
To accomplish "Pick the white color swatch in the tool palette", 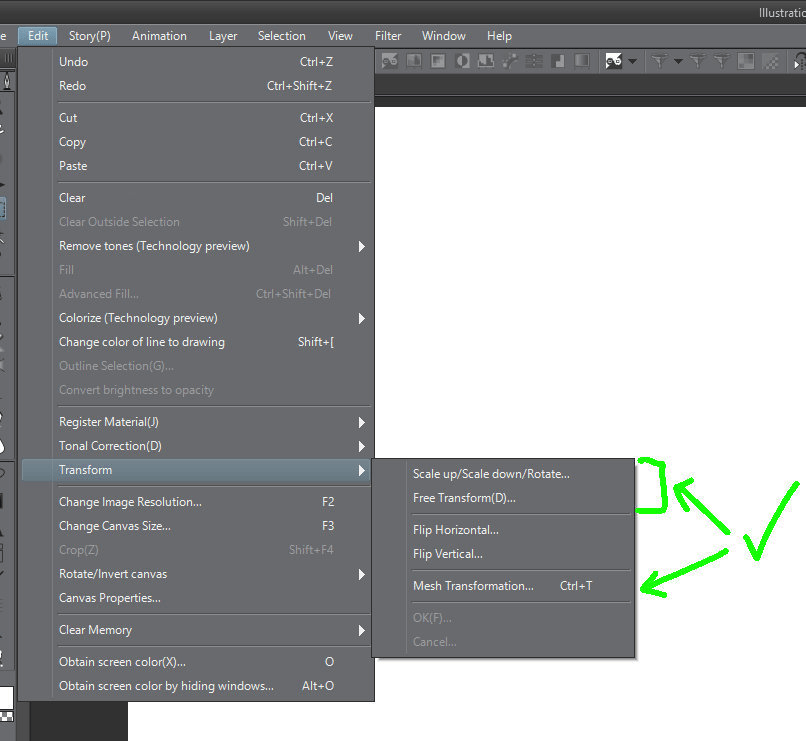I will point(7,696).
